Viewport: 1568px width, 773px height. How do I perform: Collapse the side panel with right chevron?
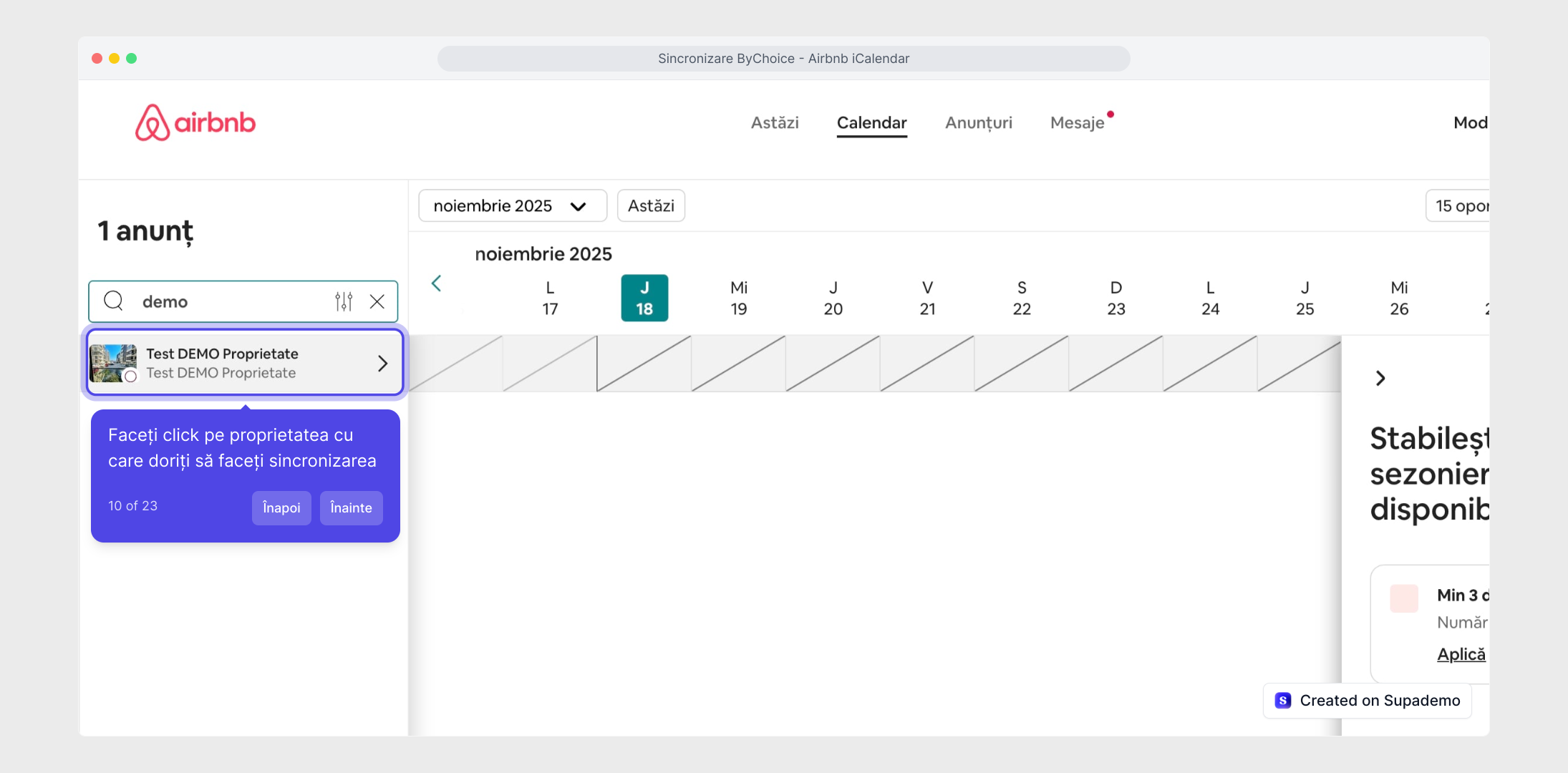pyautogui.click(x=1380, y=378)
